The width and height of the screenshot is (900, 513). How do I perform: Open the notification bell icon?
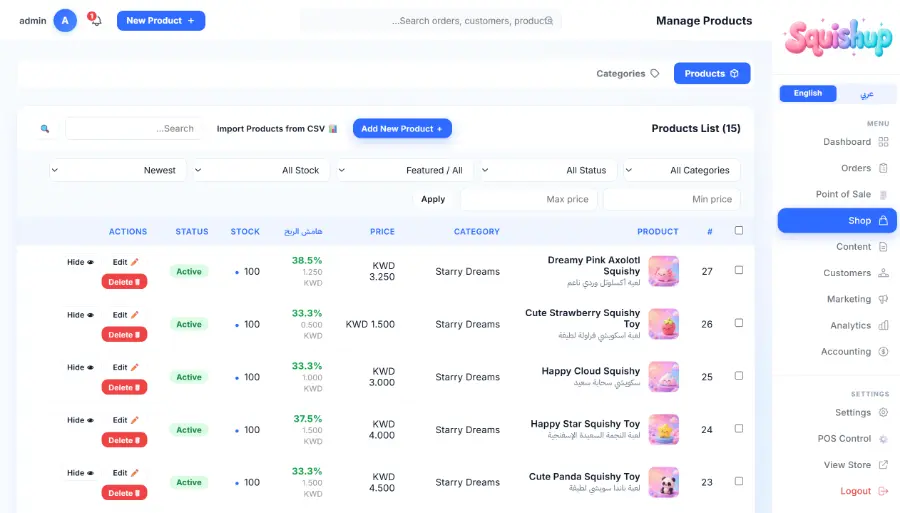pyautogui.click(x=95, y=20)
